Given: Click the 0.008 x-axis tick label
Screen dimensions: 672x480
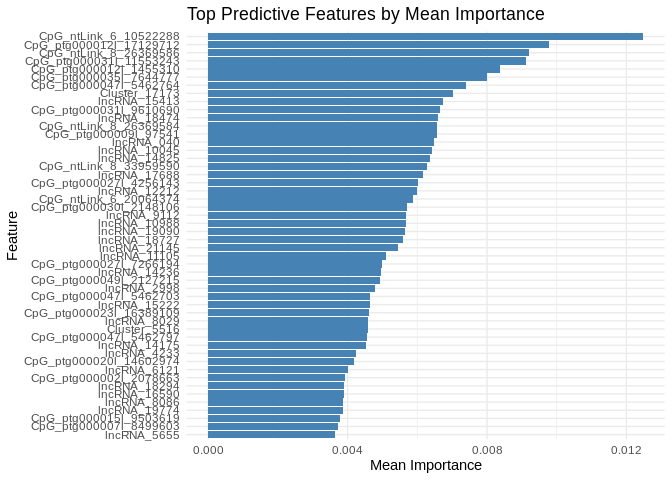Looking at the screenshot, I should (x=487, y=450).
